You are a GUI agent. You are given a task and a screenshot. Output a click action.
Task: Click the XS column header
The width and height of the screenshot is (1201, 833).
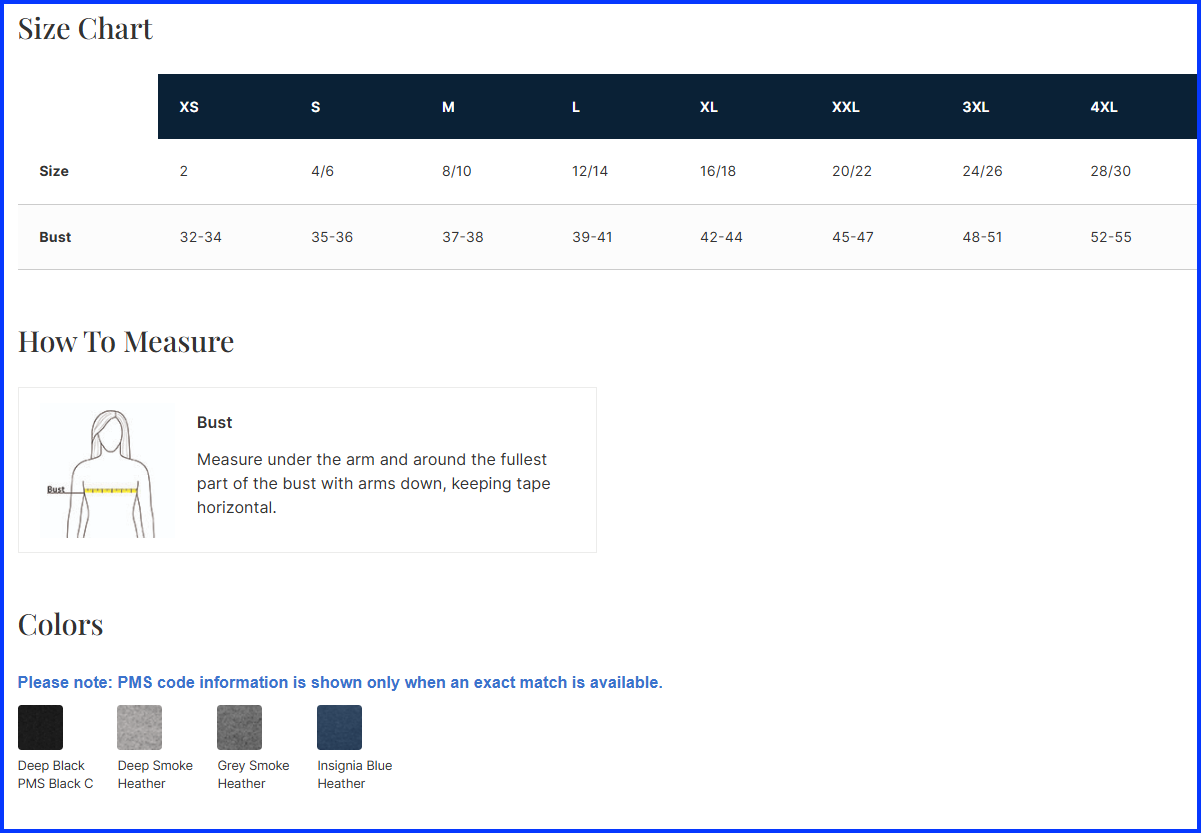coord(189,107)
